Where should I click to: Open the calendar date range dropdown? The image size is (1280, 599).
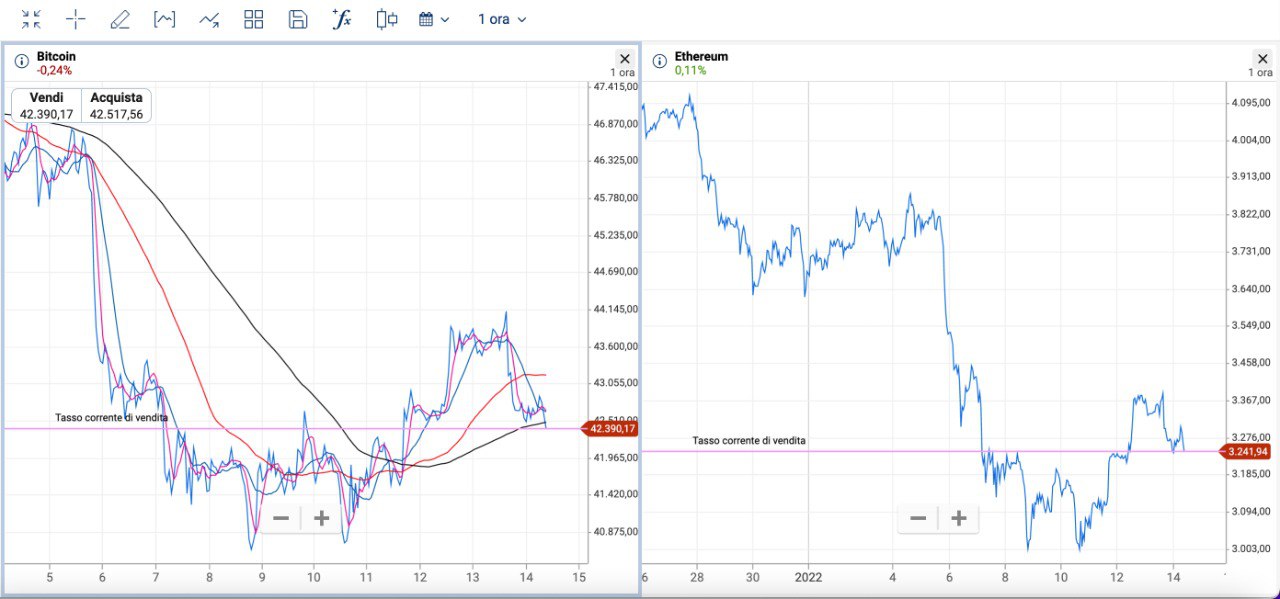coord(434,19)
